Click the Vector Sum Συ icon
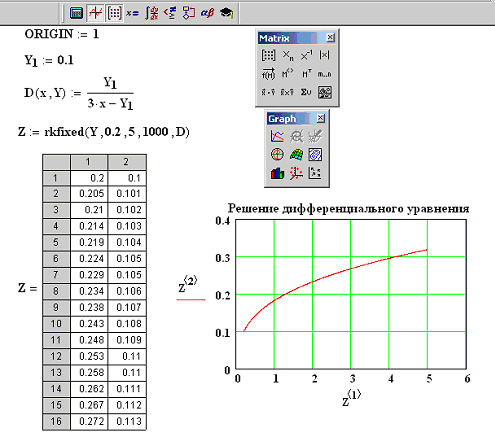 tap(306, 92)
